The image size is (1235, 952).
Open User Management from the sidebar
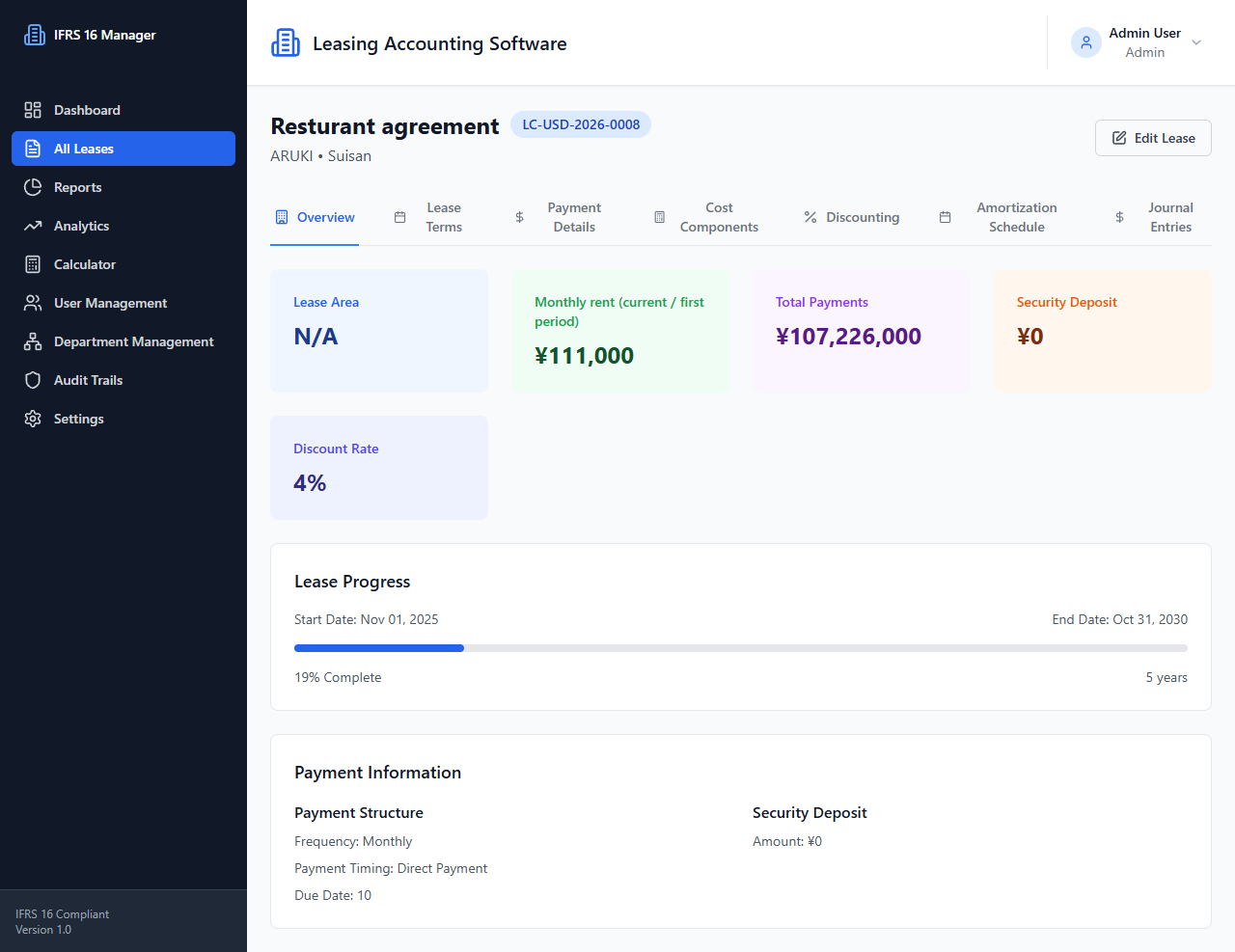[123, 303]
